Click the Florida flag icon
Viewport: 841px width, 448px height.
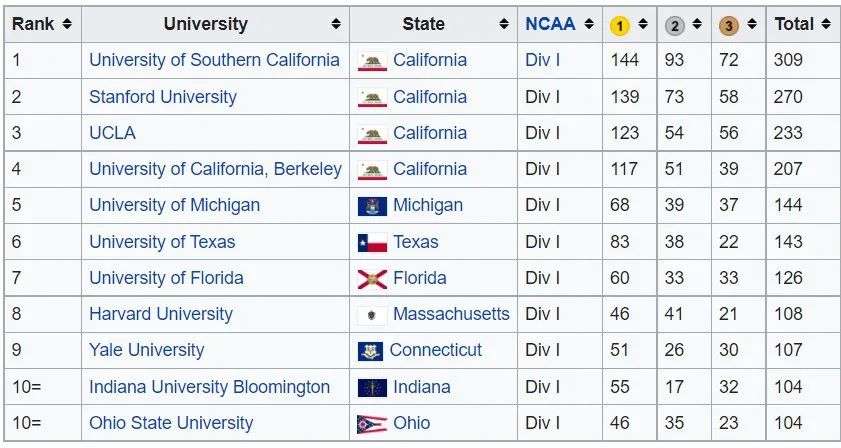(x=372, y=279)
